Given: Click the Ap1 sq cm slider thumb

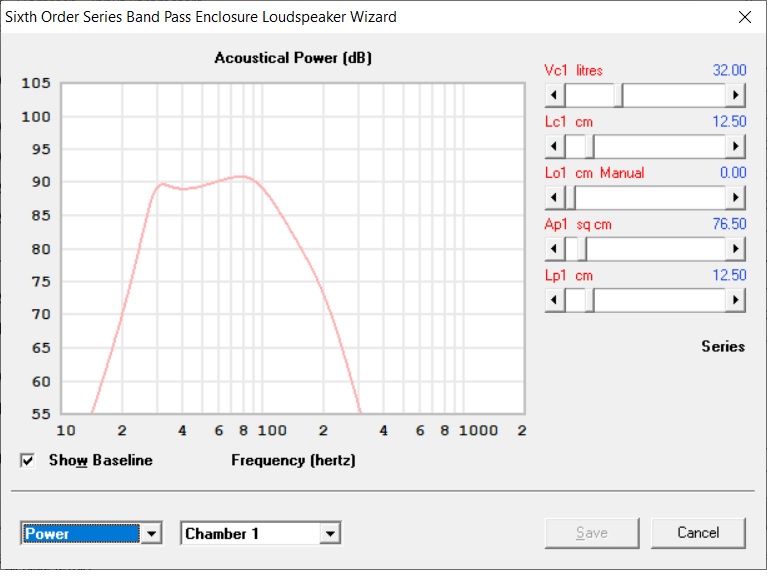Looking at the screenshot, I should (582, 249).
